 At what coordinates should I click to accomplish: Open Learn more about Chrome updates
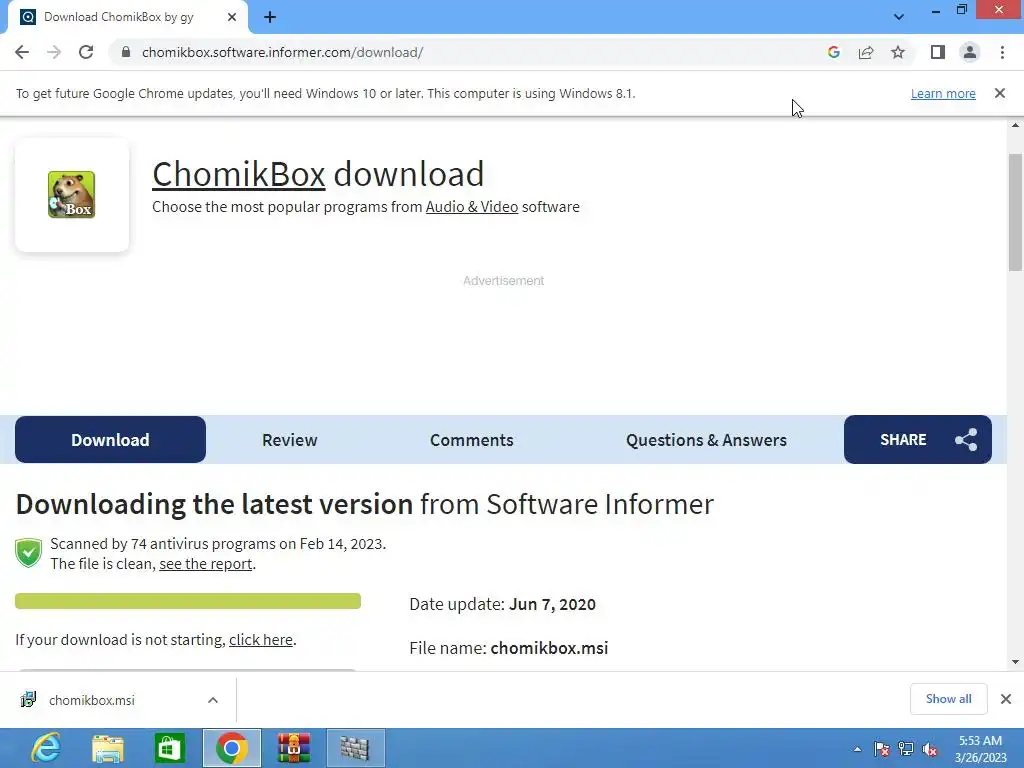pos(943,93)
